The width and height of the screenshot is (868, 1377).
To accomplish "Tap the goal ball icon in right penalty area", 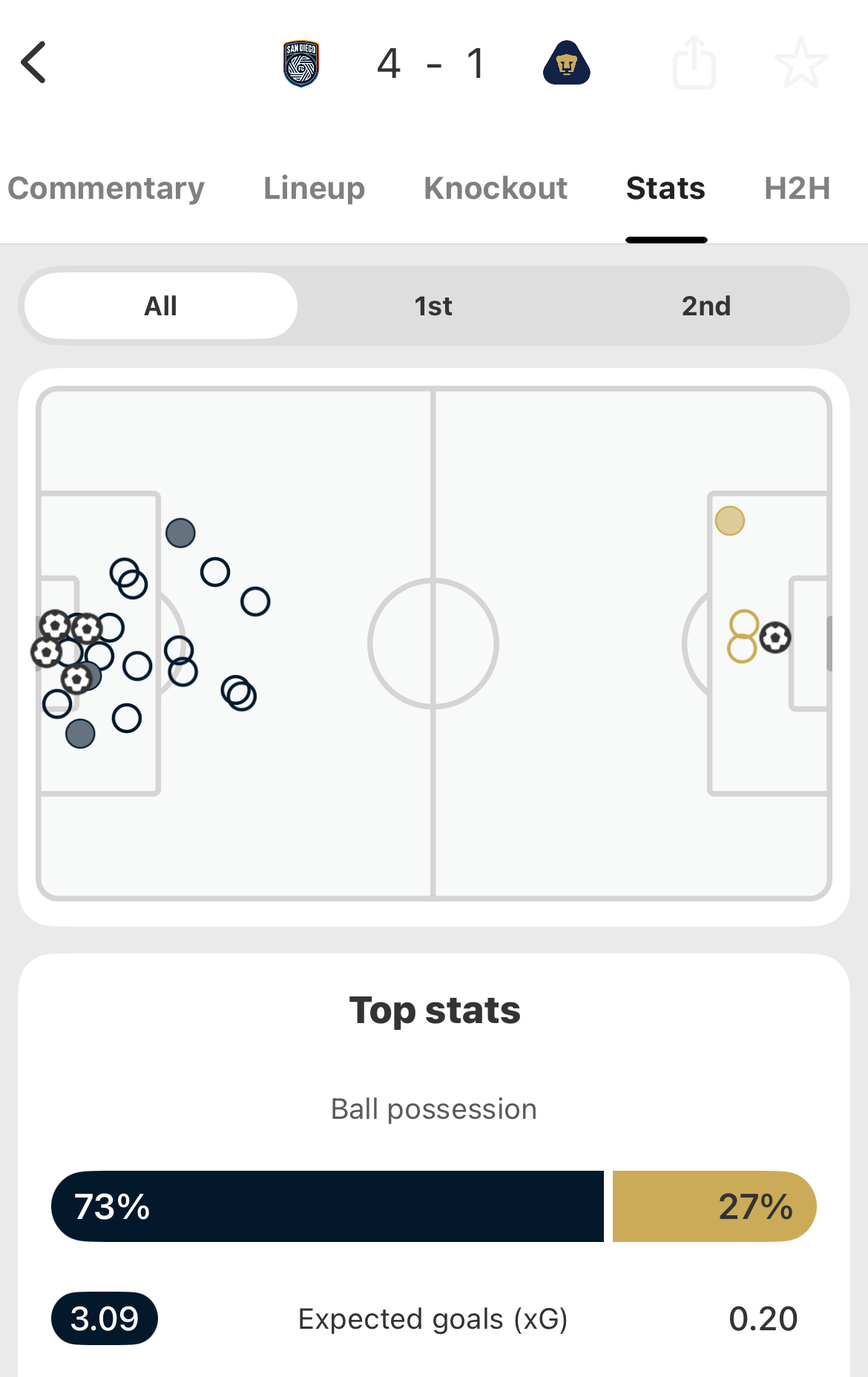I will point(775,637).
